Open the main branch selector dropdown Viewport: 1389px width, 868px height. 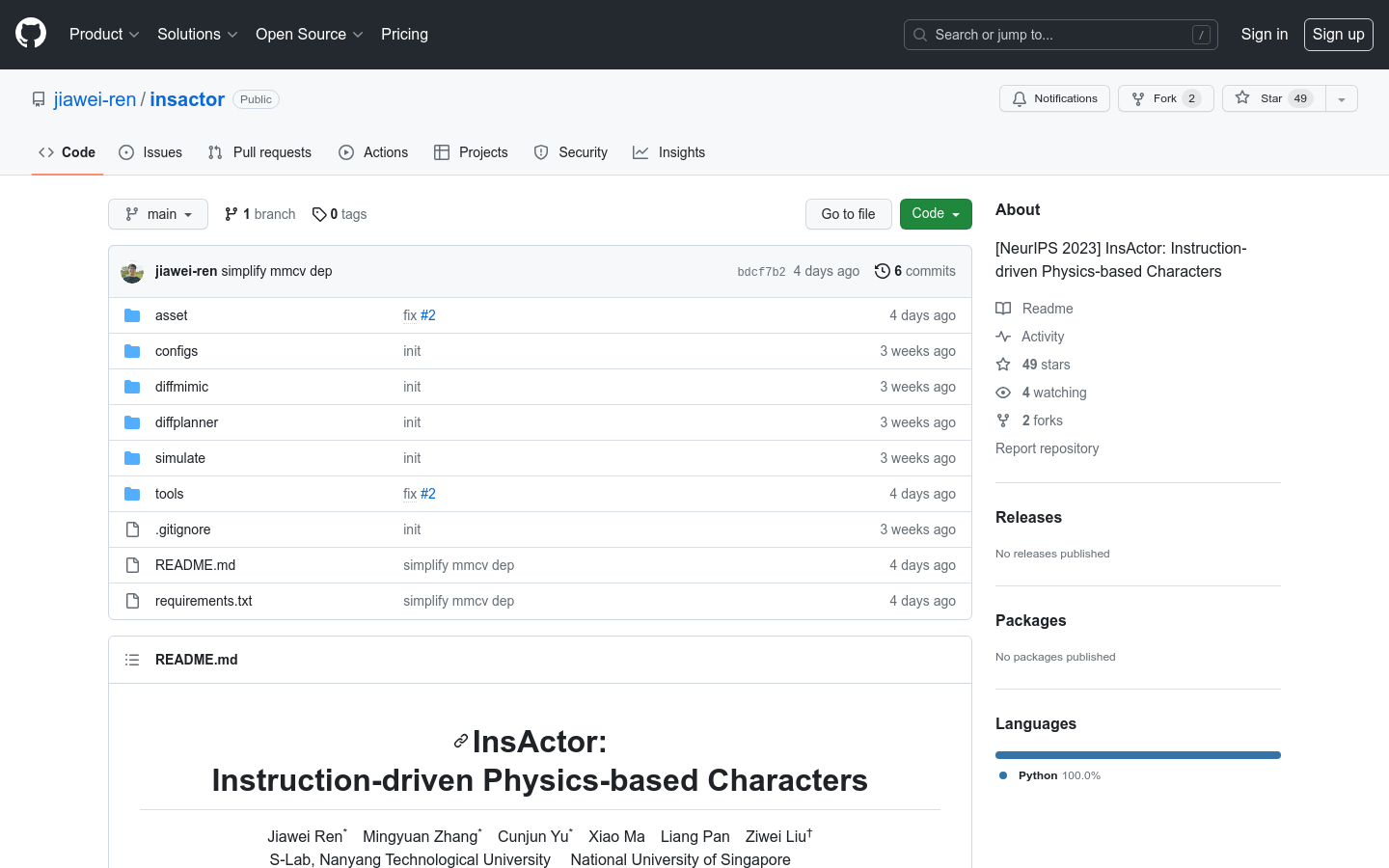(x=158, y=214)
